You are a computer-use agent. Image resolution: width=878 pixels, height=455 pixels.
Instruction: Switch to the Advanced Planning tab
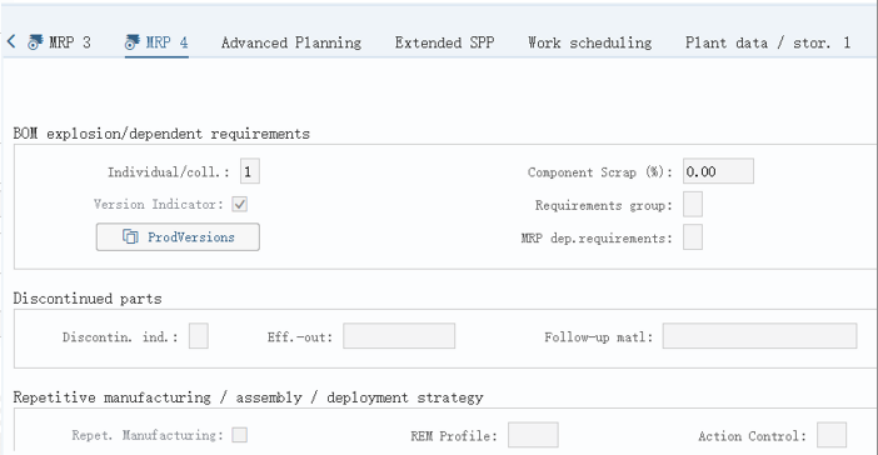pyautogui.click(x=291, y=43)
